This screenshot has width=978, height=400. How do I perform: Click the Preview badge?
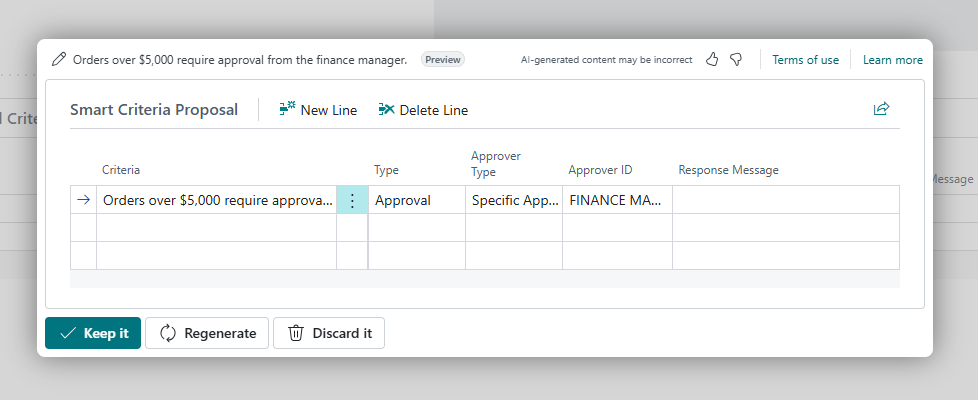coord(443,60)
